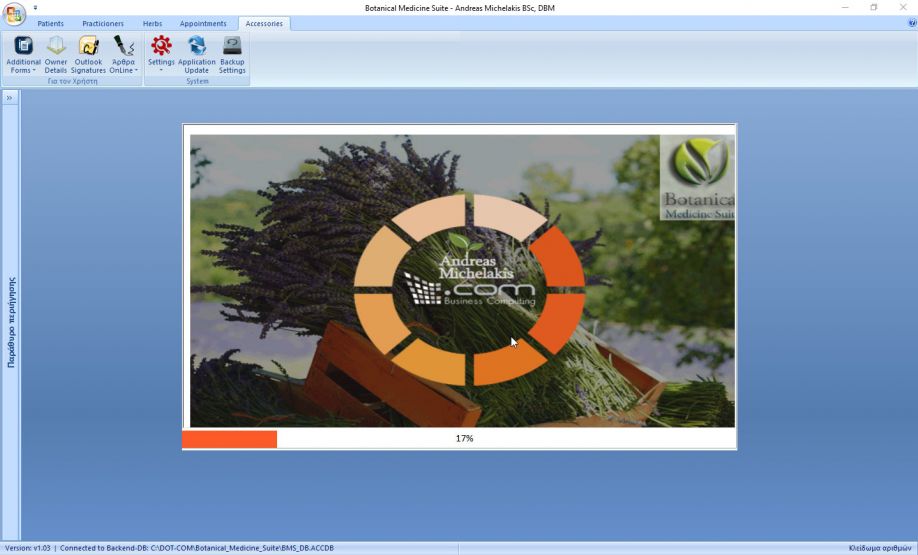Click the Version v1.03 status text

28,549
